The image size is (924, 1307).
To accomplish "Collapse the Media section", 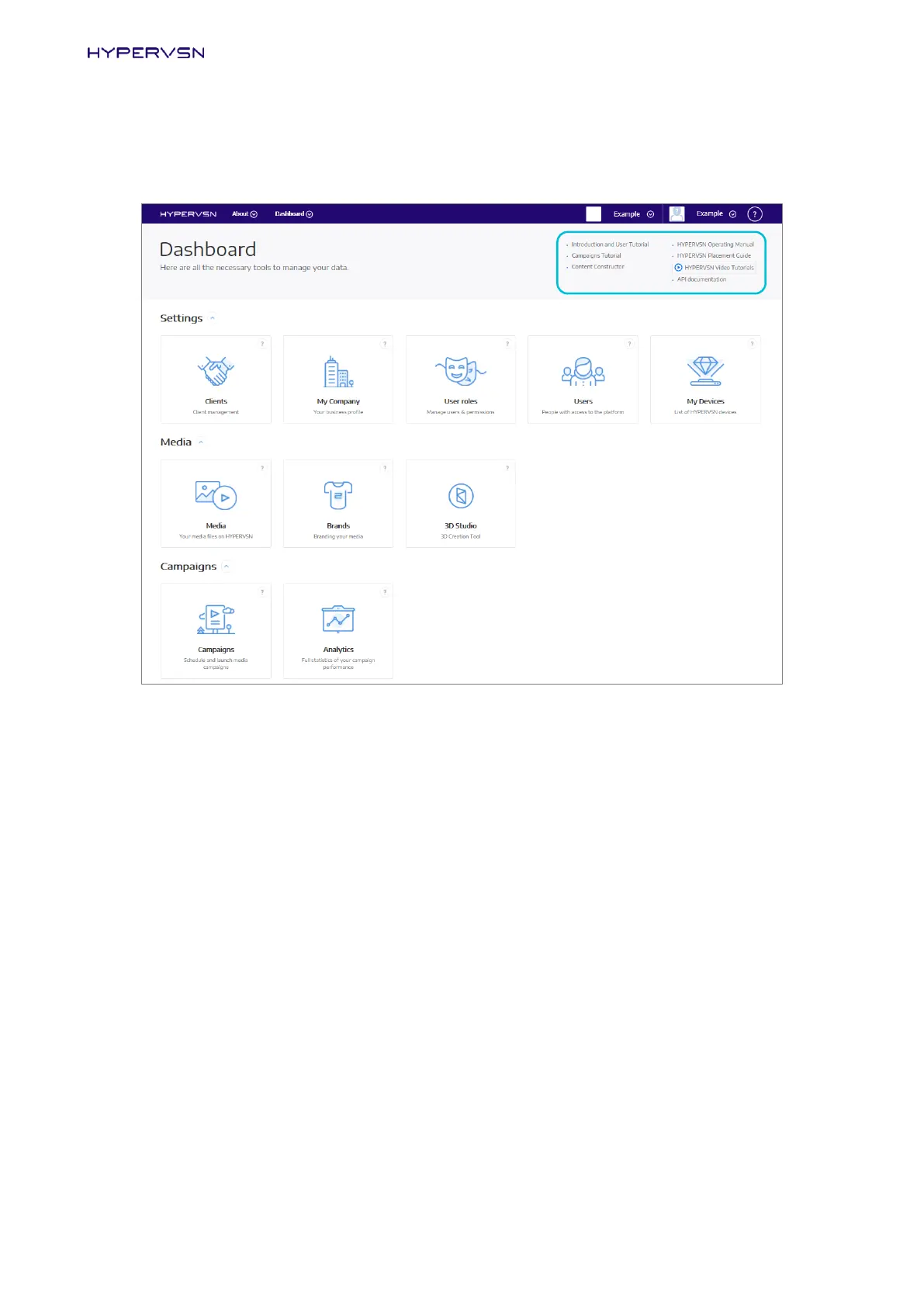I will 201,442.
